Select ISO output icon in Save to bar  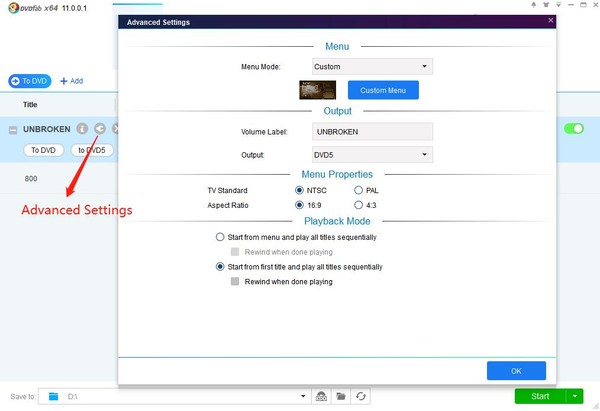[x=321, y=396]
